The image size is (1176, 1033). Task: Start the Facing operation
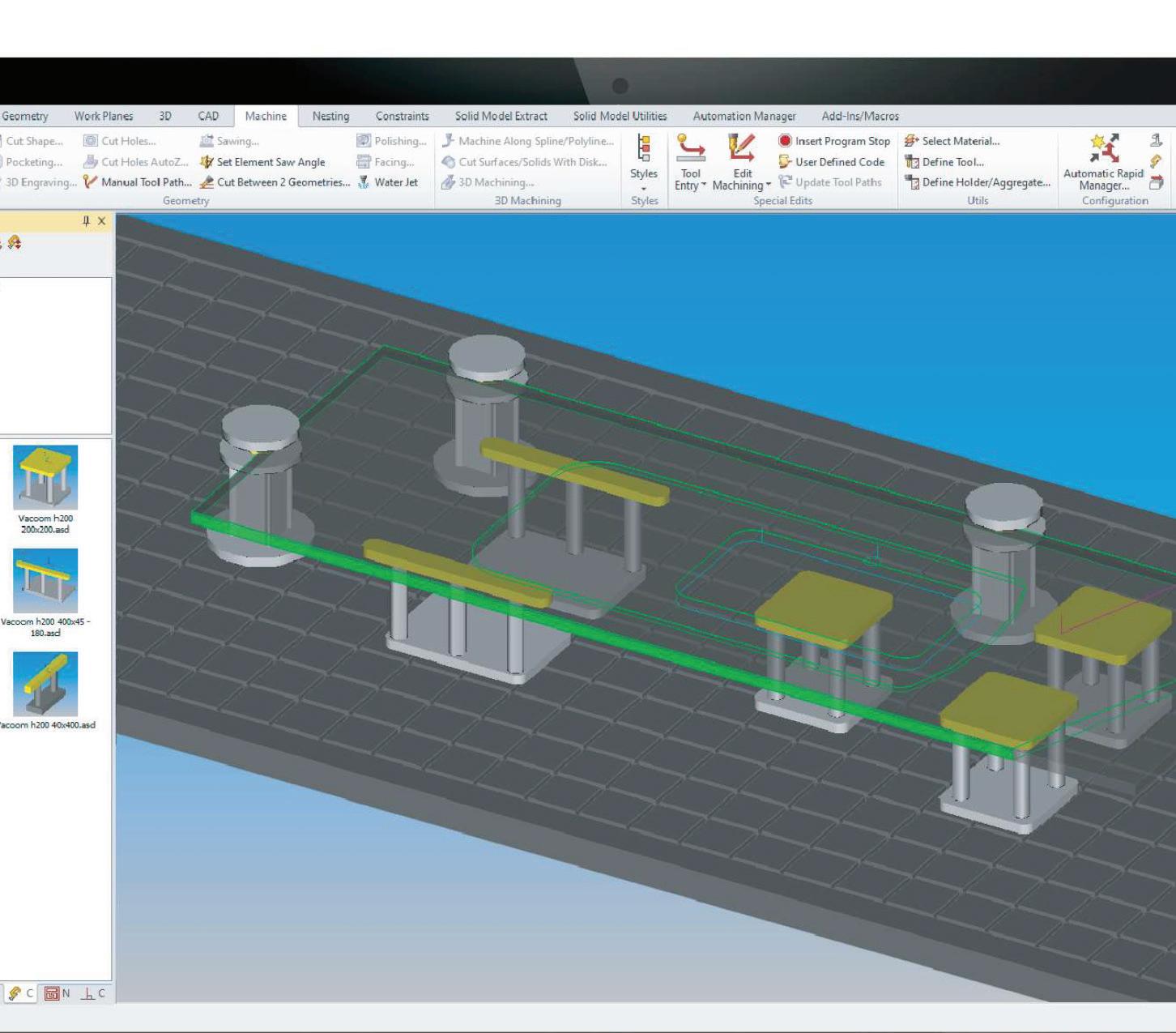point(386,162)
